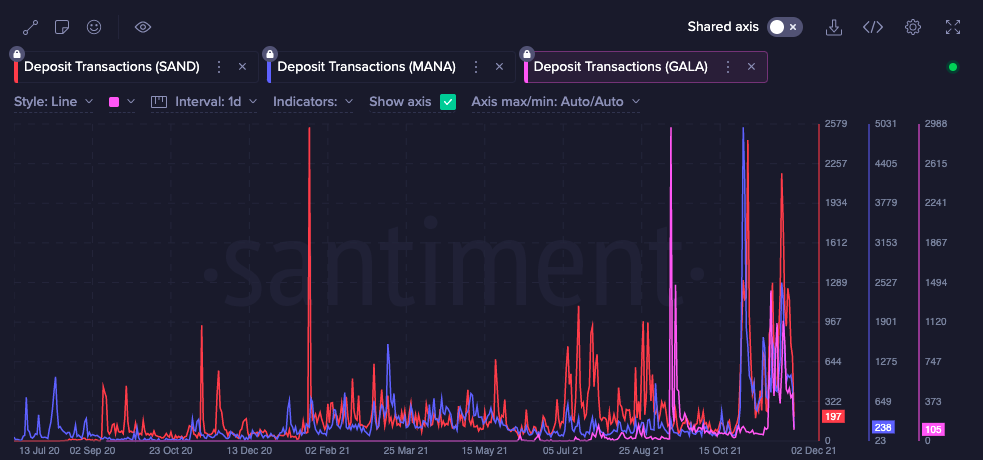Viewport: 983px width, 460px height.
Task: Click the 5031 MANA axis maximum
Action: tap(885, 124)
